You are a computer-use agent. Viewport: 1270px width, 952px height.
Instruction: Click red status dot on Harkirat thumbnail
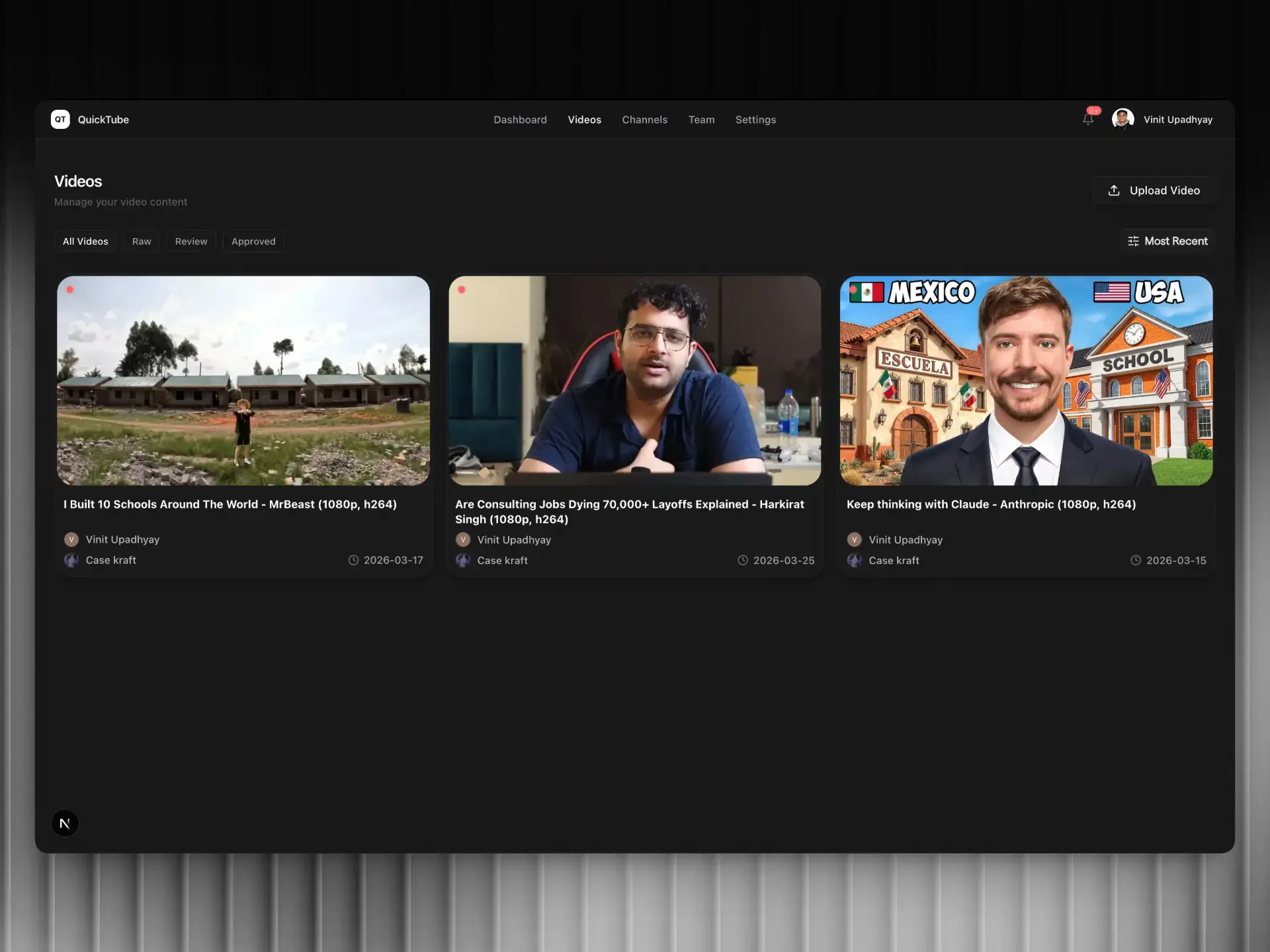462,290
